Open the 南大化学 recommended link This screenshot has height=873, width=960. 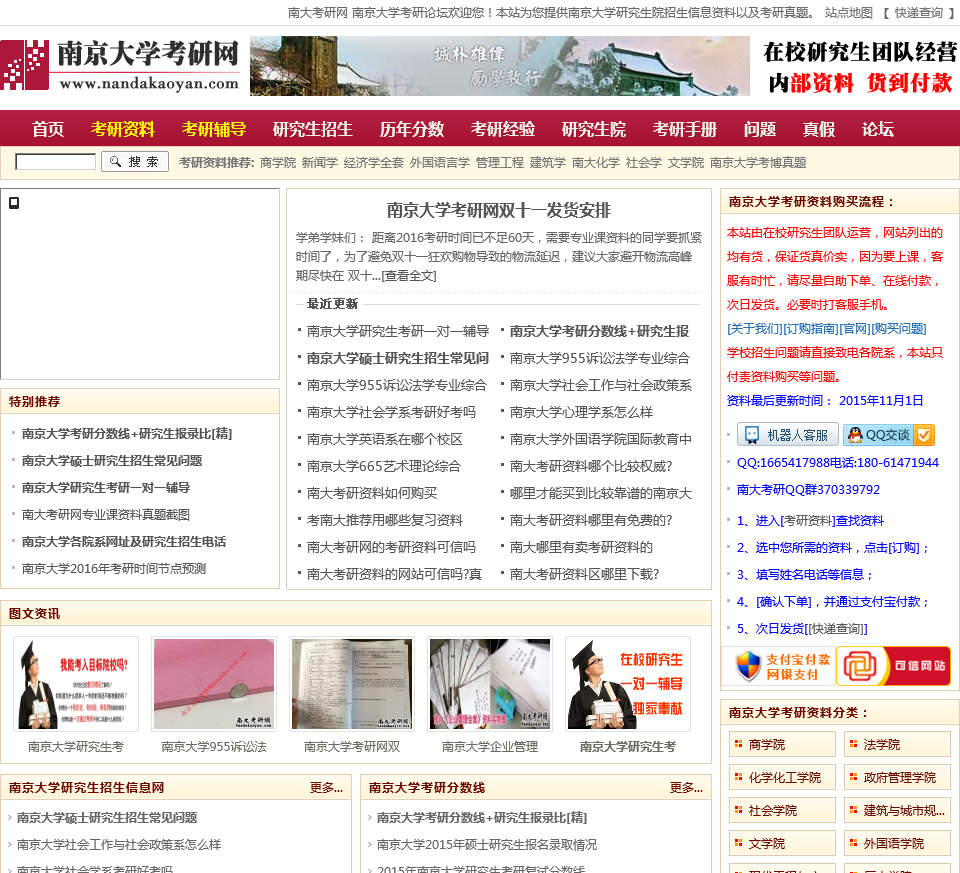pos(596,163)
